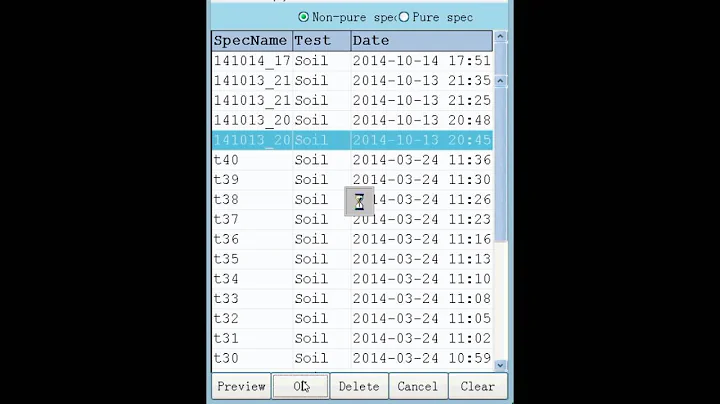Select spectrum t32 in the list
The height and width of the screenshot is (404, 720).
[352, 318]
